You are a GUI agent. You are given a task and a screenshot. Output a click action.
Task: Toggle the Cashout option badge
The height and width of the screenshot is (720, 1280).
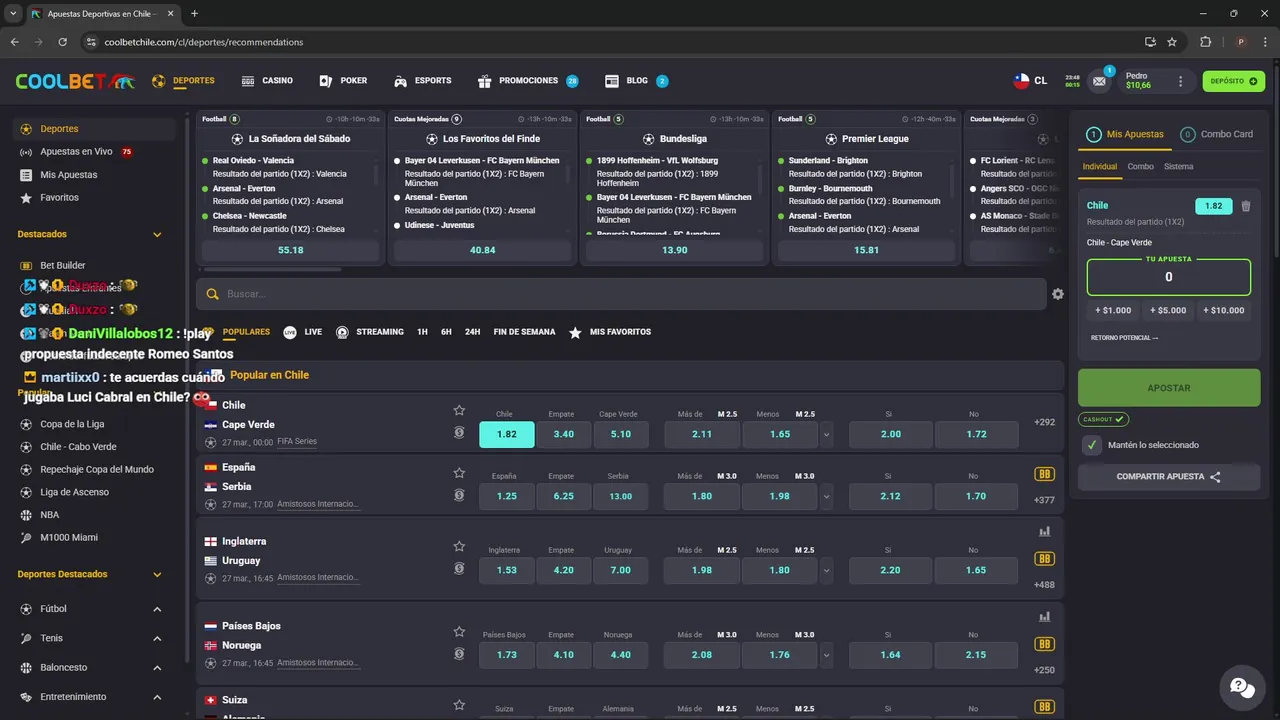[x=1103, y=419]
